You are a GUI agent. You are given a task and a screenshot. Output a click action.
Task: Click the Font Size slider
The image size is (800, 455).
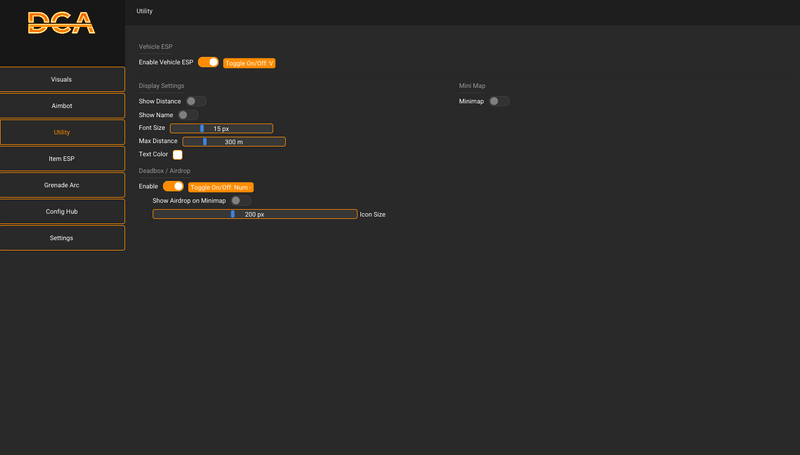tap(221, 128)
